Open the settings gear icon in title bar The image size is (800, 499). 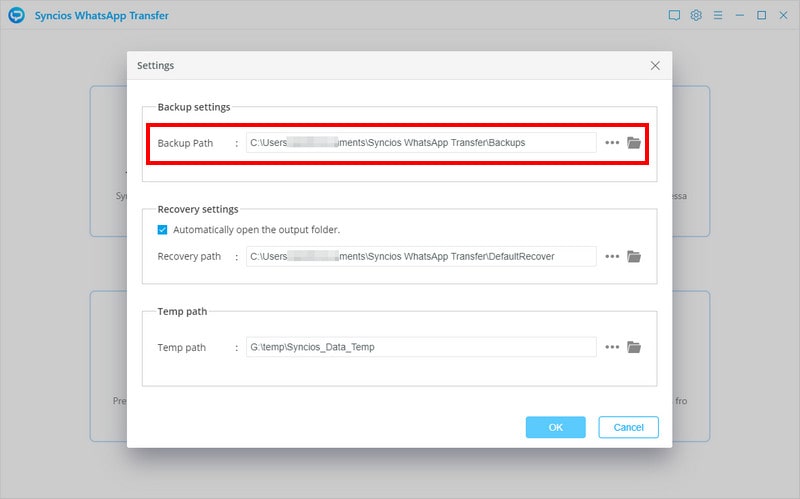[x=696, y=15]
